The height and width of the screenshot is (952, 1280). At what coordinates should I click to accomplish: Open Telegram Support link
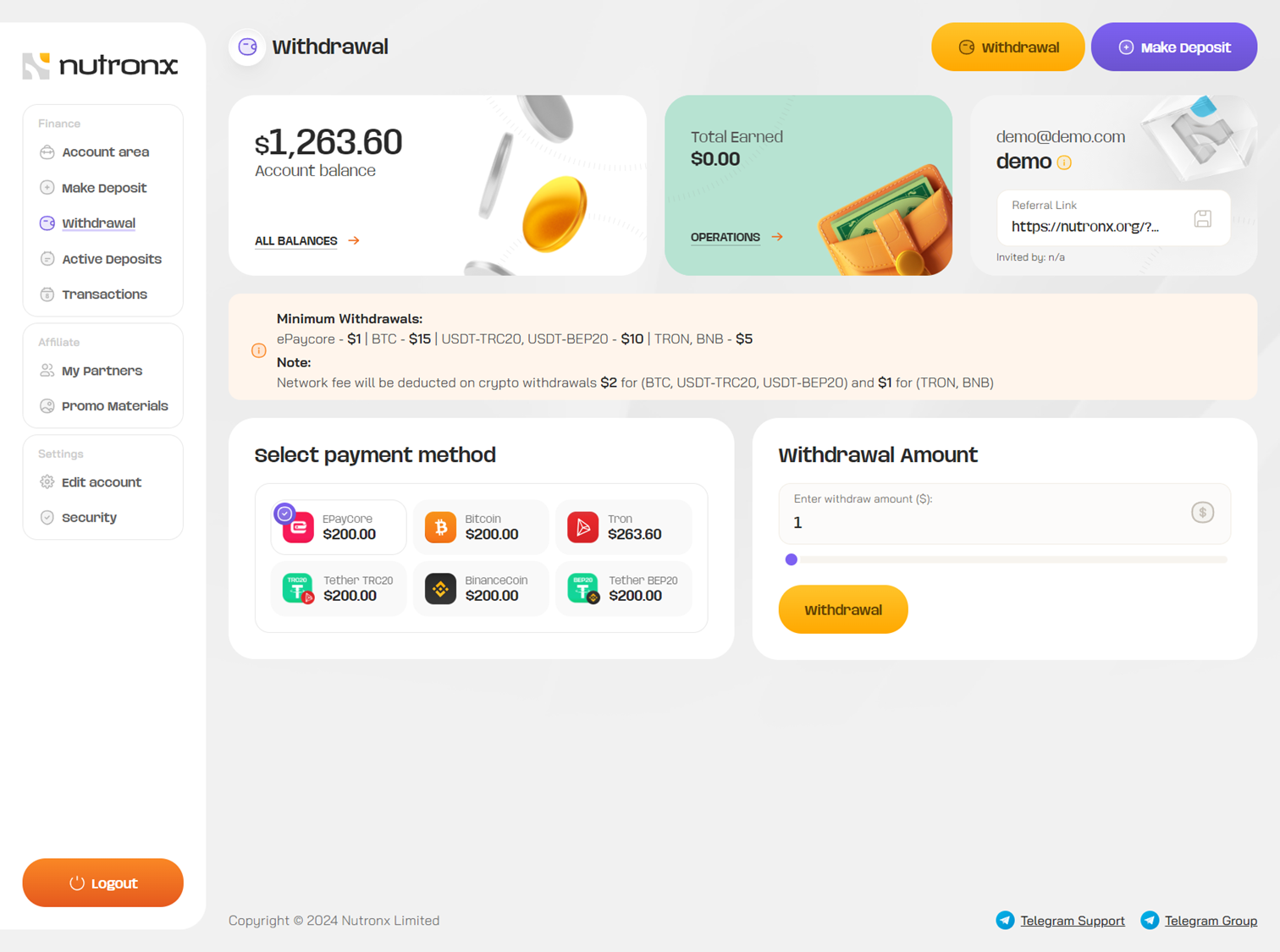coord(1072,921)
